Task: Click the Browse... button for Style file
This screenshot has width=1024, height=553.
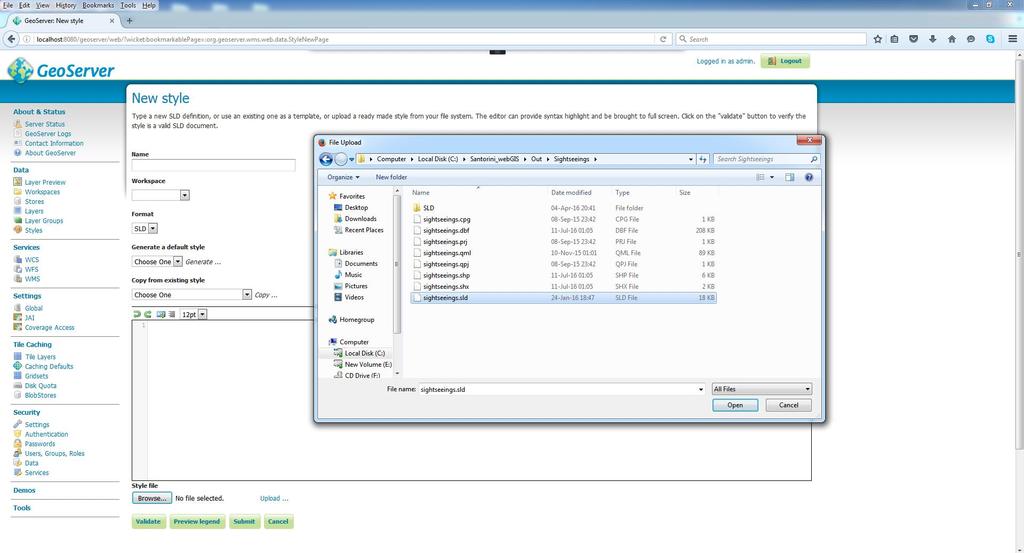Action: click(x=152, y=498)
